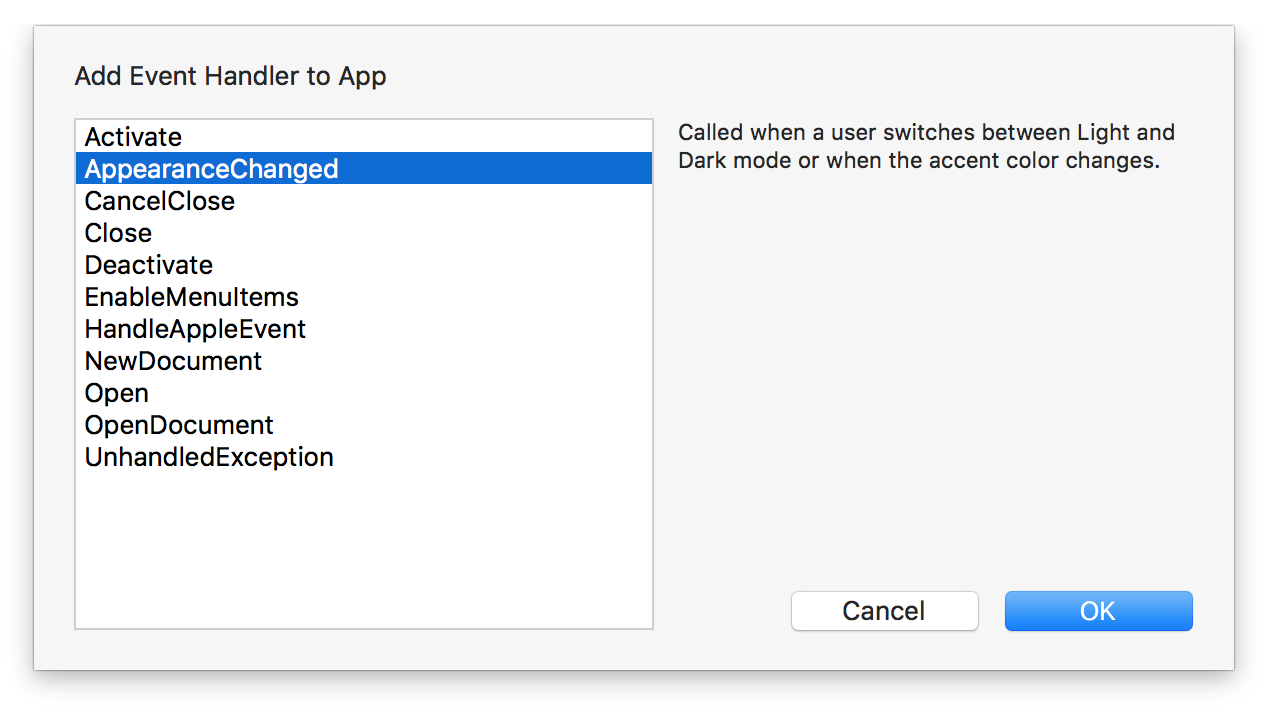The height and width of the screenshot is (712, 1268).
Task: Click the 'accent color changes' description line
Action: pos(919,160)
